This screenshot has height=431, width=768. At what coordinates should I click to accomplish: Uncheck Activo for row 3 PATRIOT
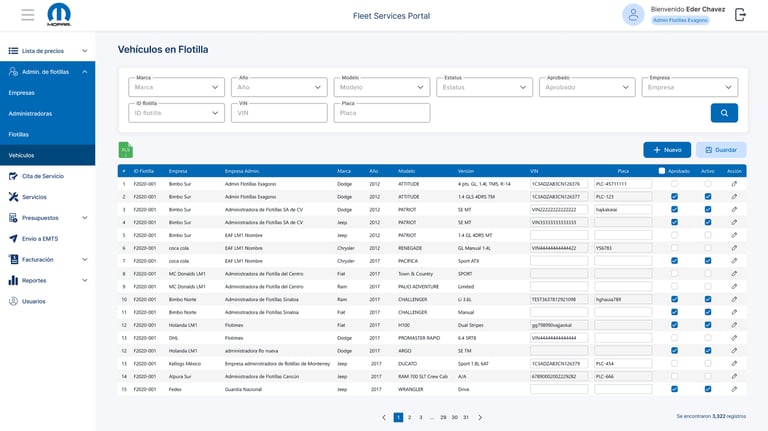708,210
